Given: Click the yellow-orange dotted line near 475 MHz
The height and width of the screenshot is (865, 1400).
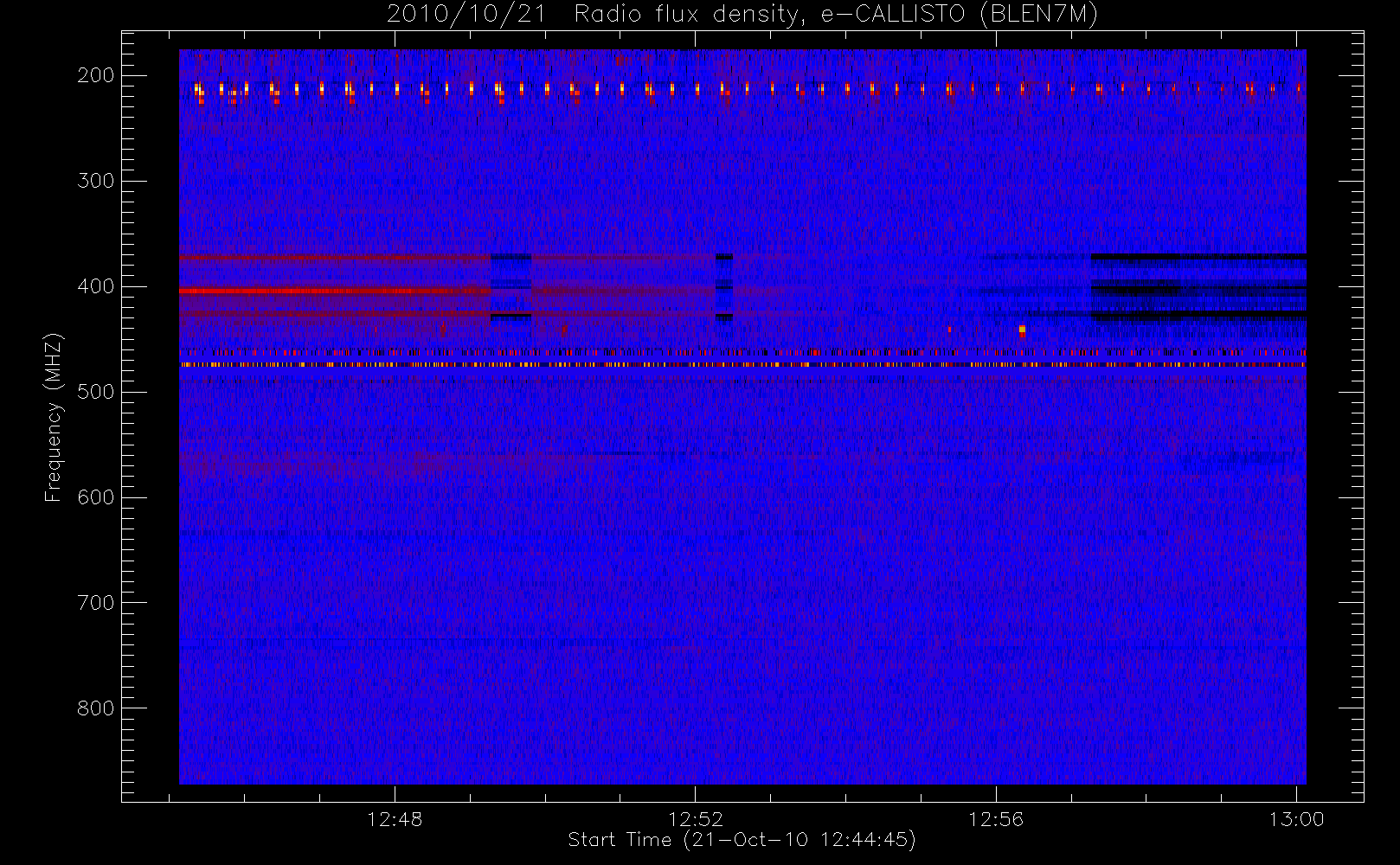Looking at the screenshot, I should tap(742, 365).
